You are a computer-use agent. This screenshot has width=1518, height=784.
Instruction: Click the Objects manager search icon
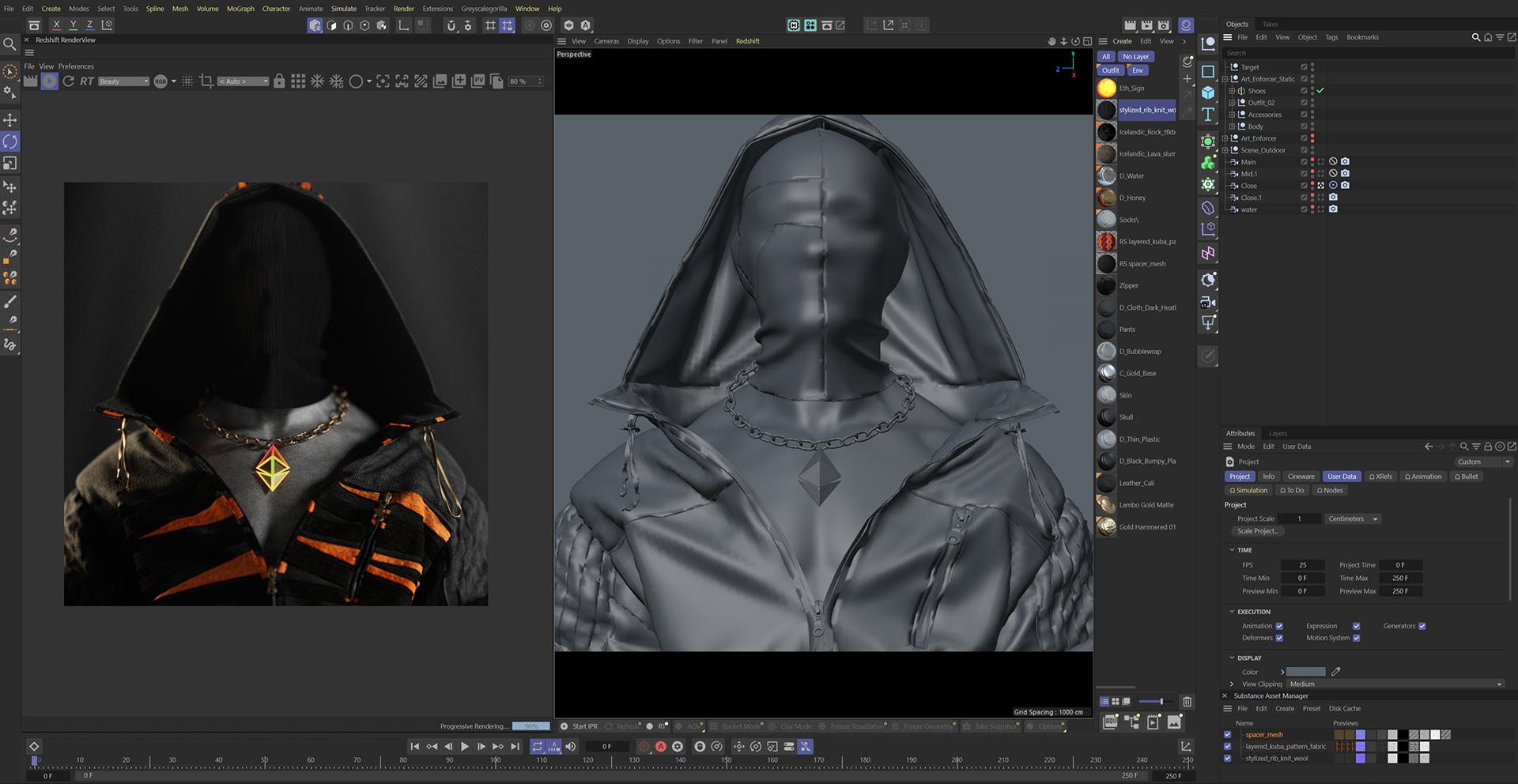tap(1476, 37)
